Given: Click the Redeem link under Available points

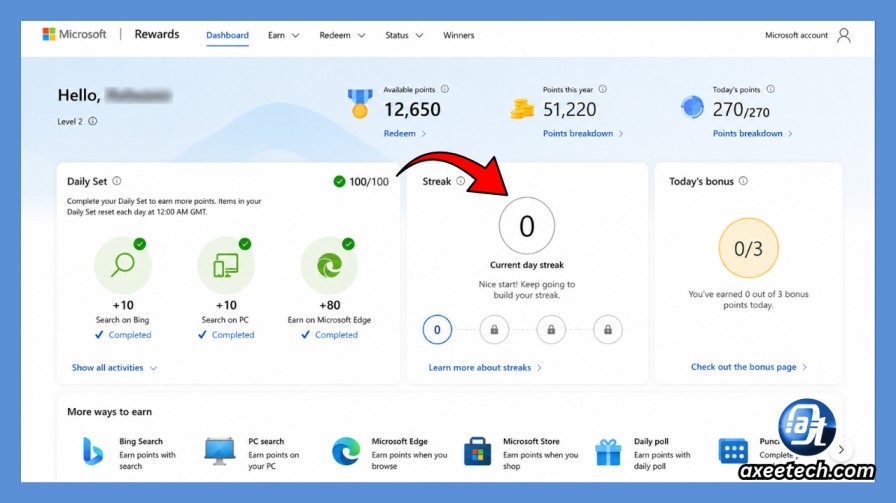Looking at the screenshot, I should coord(405,133).
